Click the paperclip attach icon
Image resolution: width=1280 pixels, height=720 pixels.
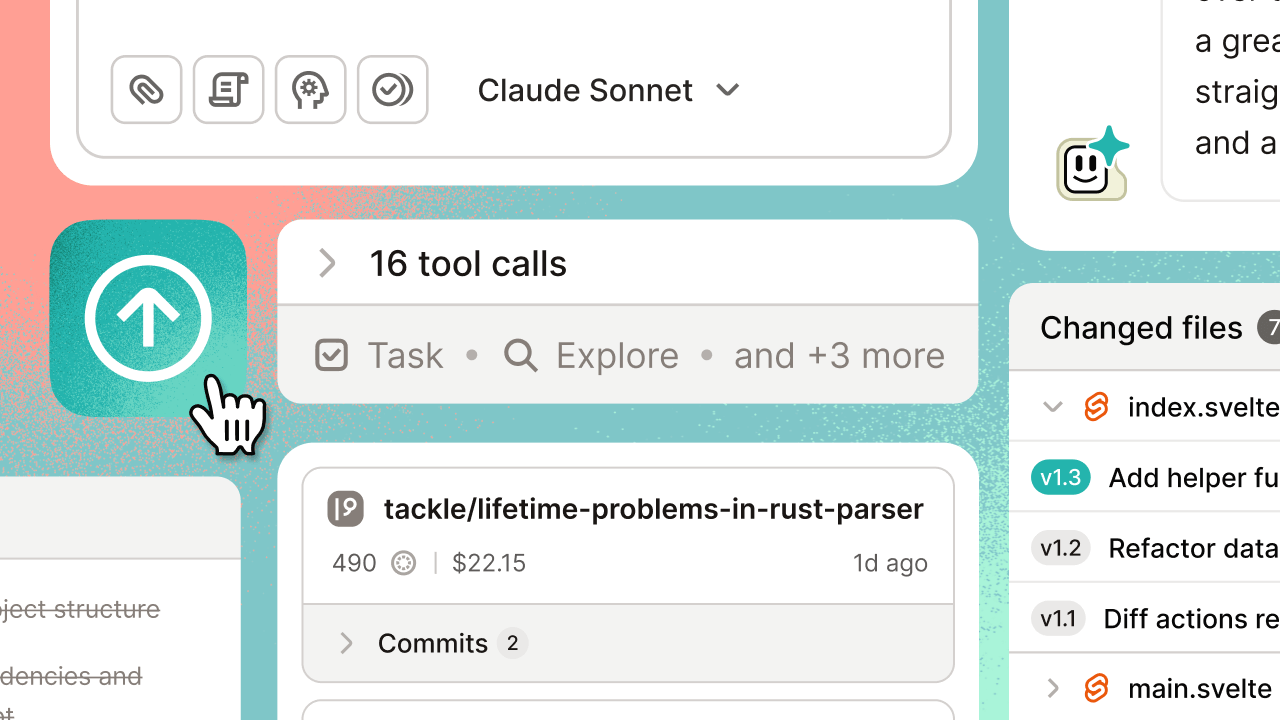(146, 90)
